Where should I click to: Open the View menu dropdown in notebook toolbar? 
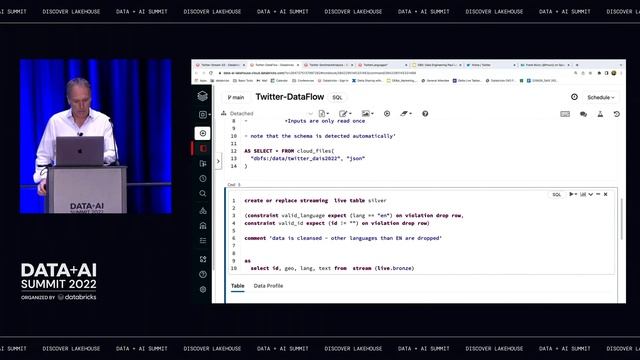[367, 113]
